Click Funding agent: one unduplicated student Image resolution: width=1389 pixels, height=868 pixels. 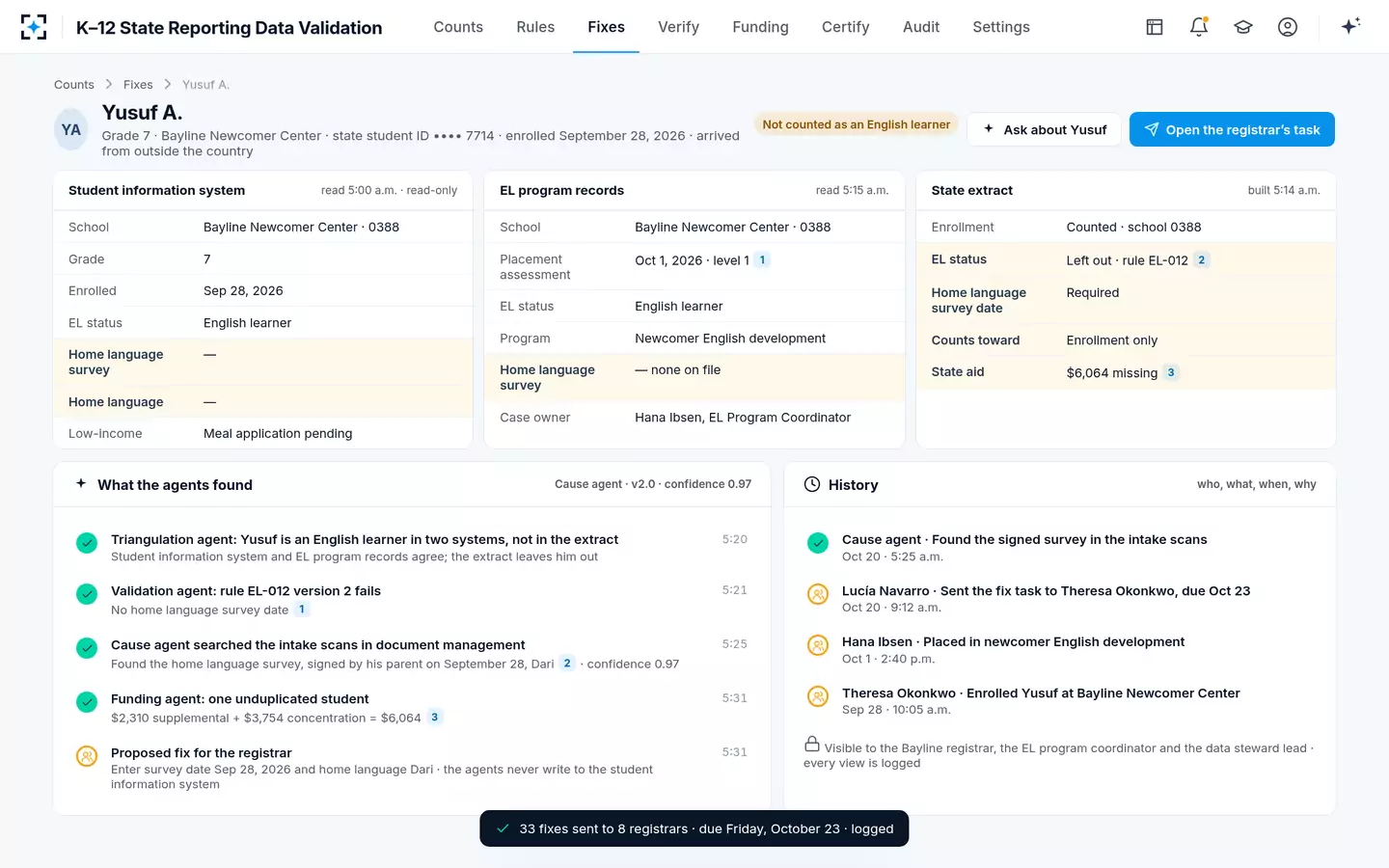[239, 699]
